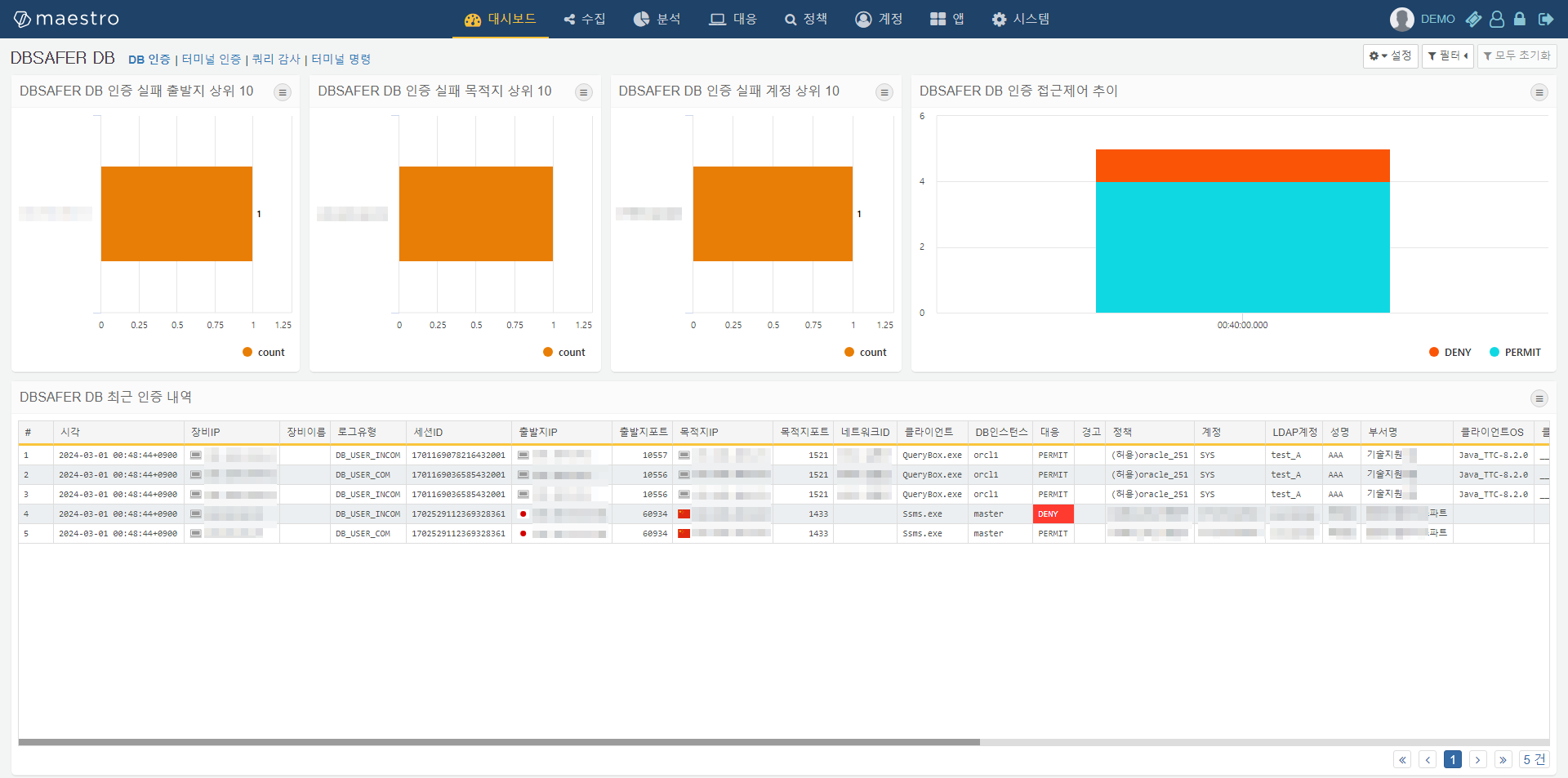Image resolution: width=1568 pixels, height=778 pixels.
Task: Open menu of 최근 인증 내역 panel
Action: point(1539,398)
